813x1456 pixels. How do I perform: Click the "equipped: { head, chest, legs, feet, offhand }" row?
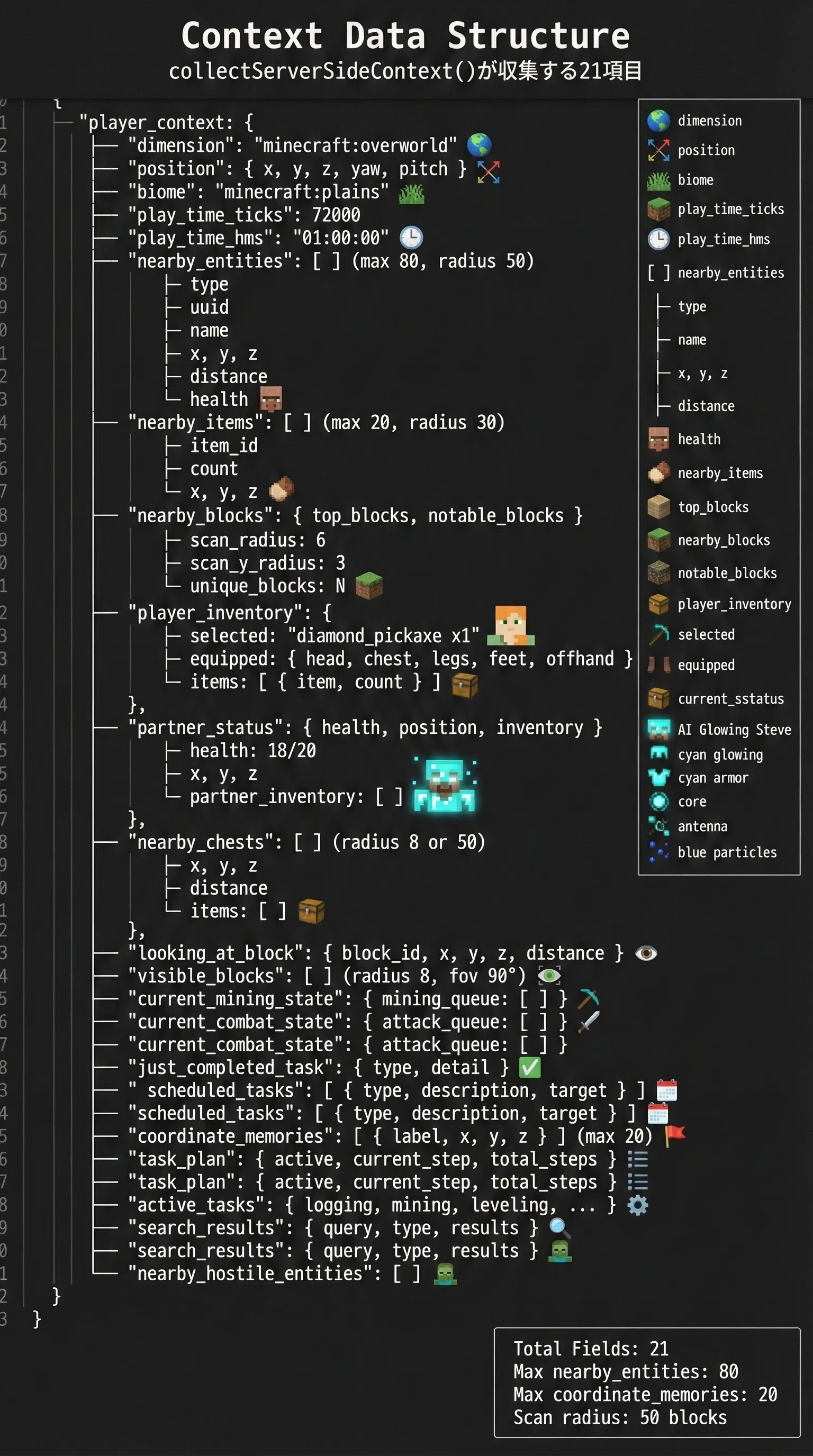(x=411, y=659)
